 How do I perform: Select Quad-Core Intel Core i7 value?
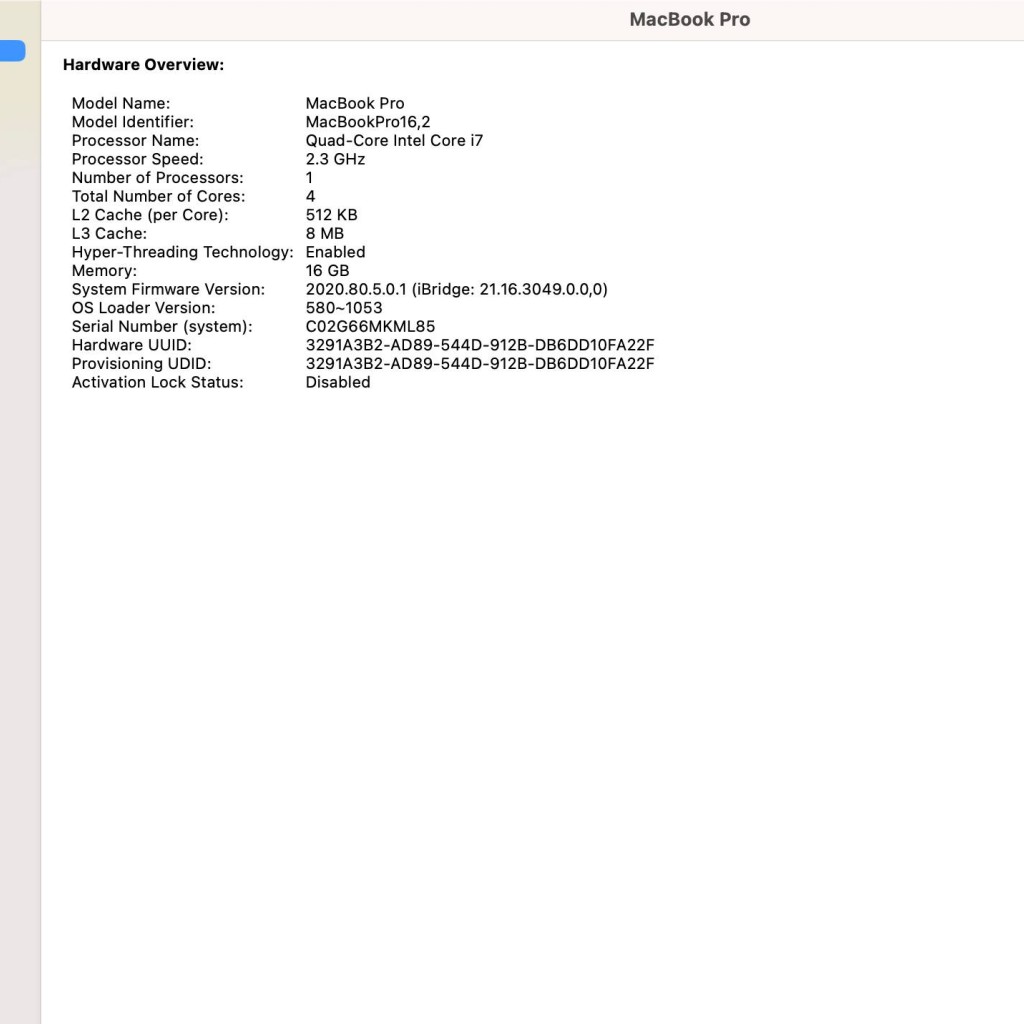(x=394, y=140)
